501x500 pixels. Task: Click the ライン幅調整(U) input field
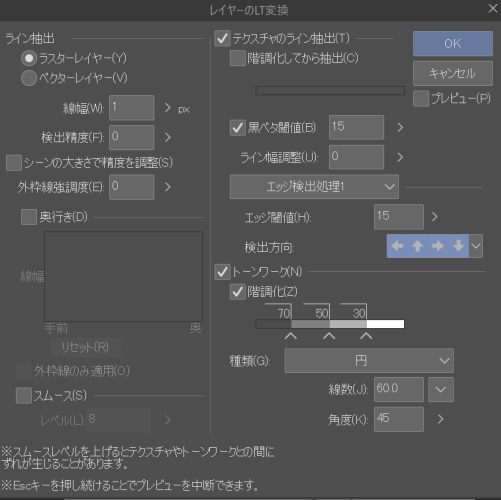pyautogui.click(x=356, y=157)
